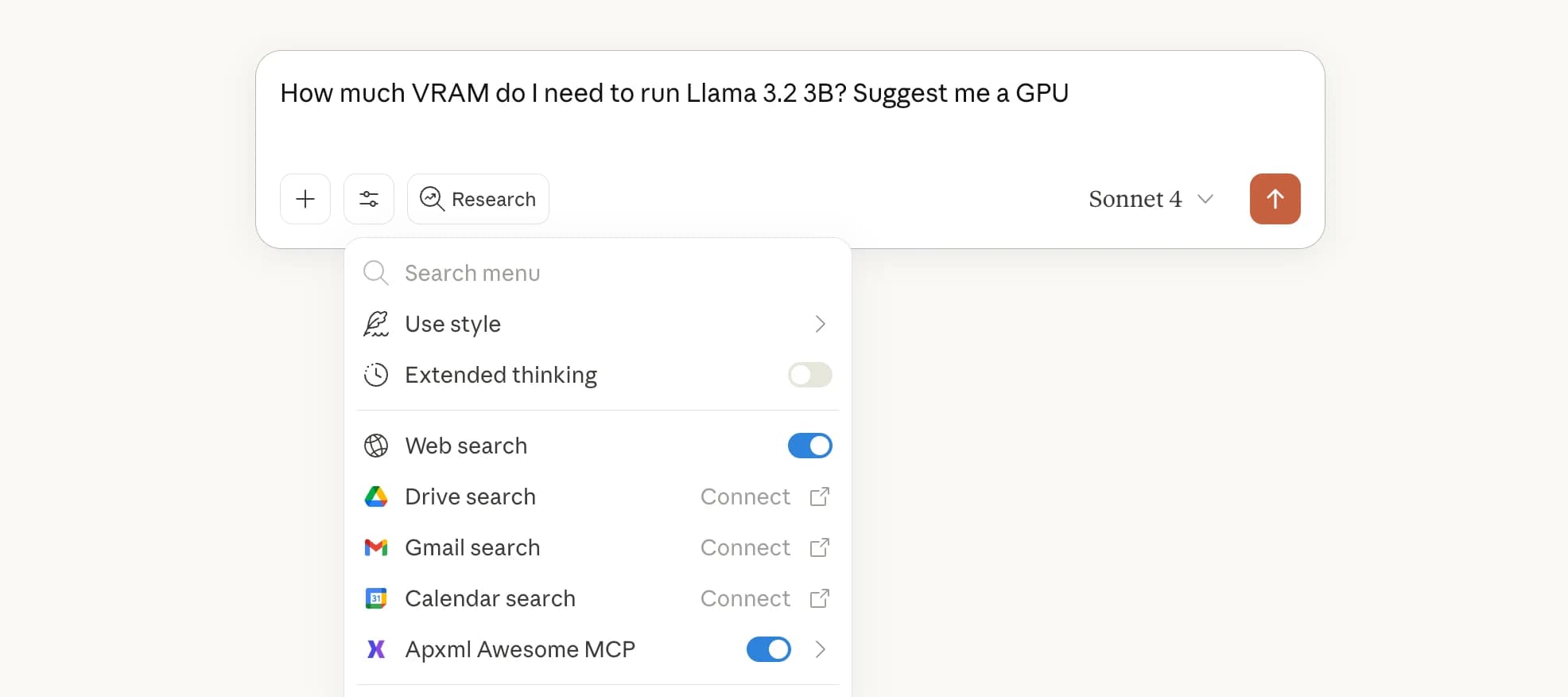Select the Calendar search menu entry
This screenshot has height=697, width=1568.
(x=490, y=598)
